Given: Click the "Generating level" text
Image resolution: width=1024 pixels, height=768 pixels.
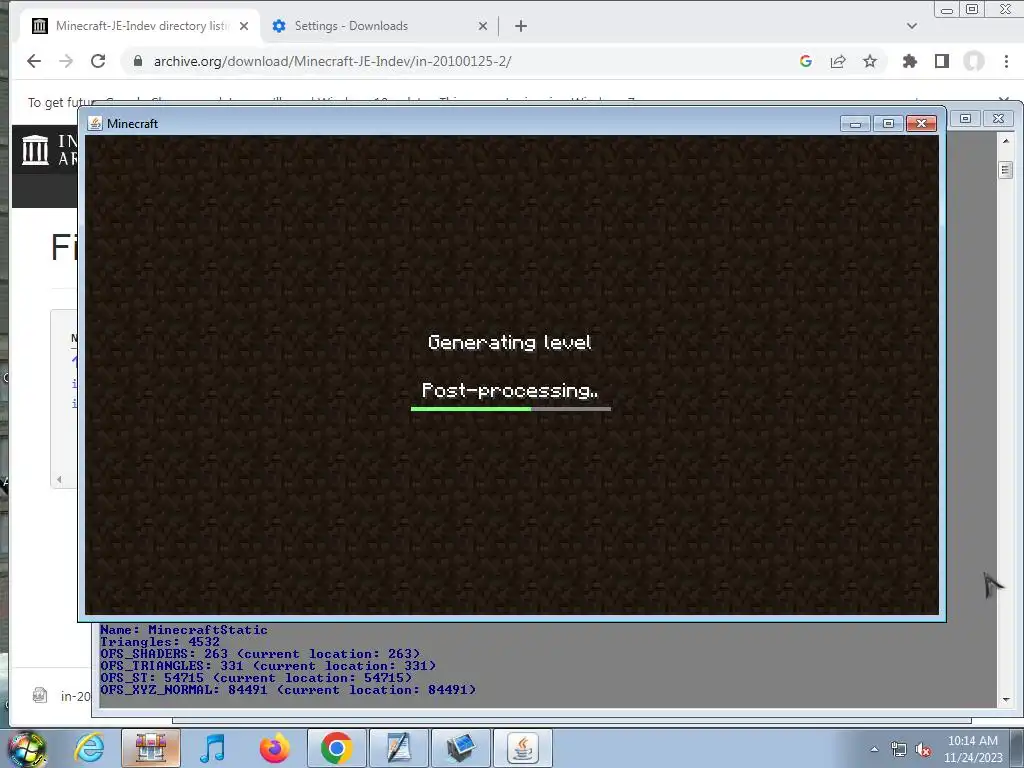Looking at the screenshot, I should pos(510,342).
